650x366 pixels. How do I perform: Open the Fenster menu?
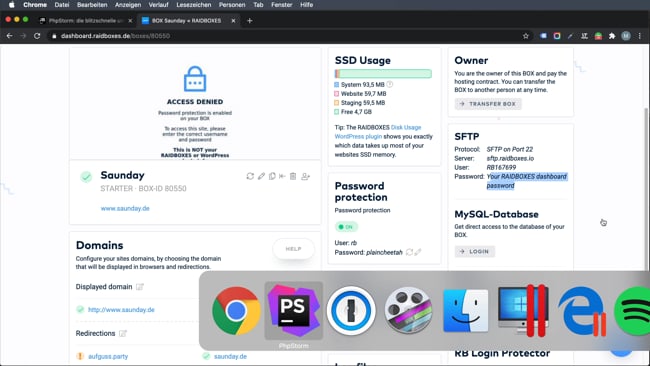[281, 5]
